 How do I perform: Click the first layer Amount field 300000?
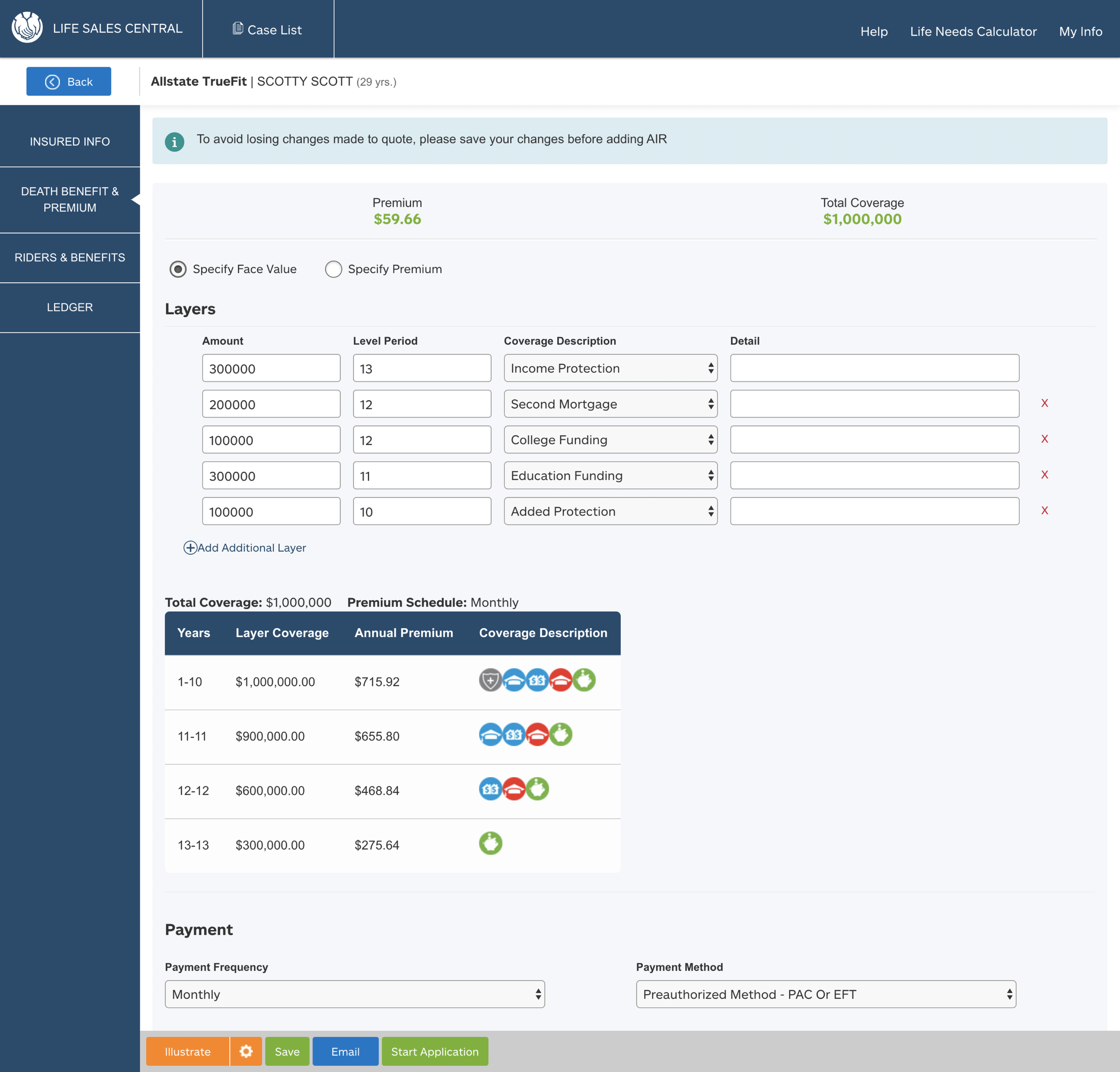pyautogui.click(x=271, y=368)
